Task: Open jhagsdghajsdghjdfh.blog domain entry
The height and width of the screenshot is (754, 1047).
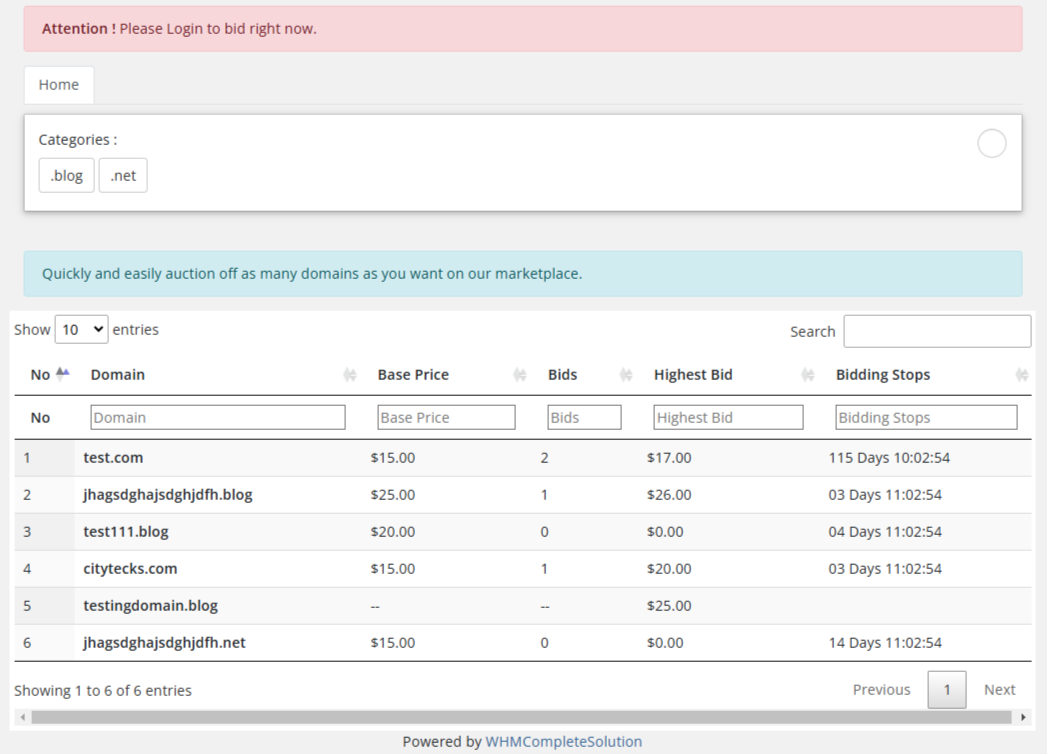Action: [x=168, y=495]
